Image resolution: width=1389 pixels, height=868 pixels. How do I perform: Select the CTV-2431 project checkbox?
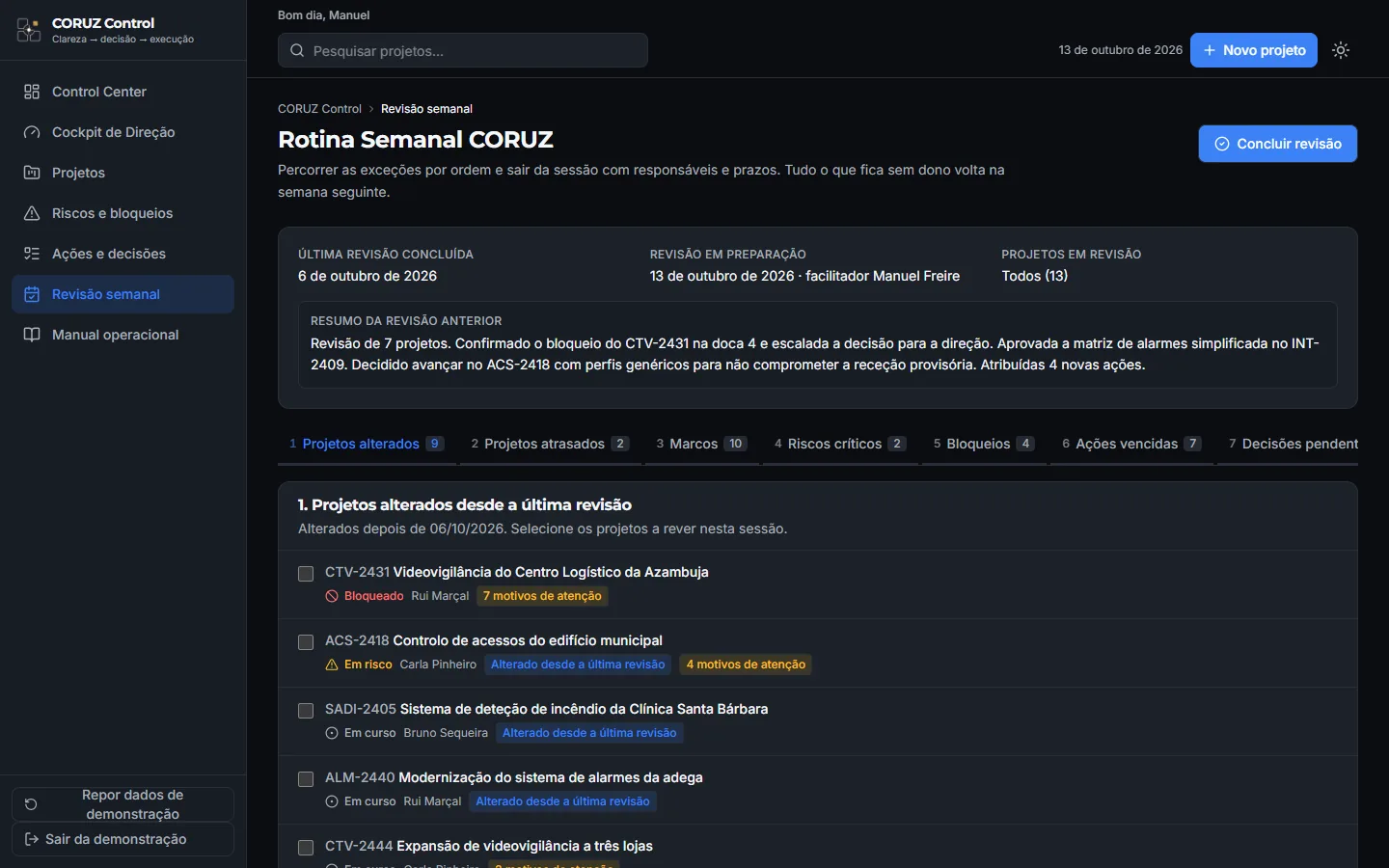[x=306, y=574]
